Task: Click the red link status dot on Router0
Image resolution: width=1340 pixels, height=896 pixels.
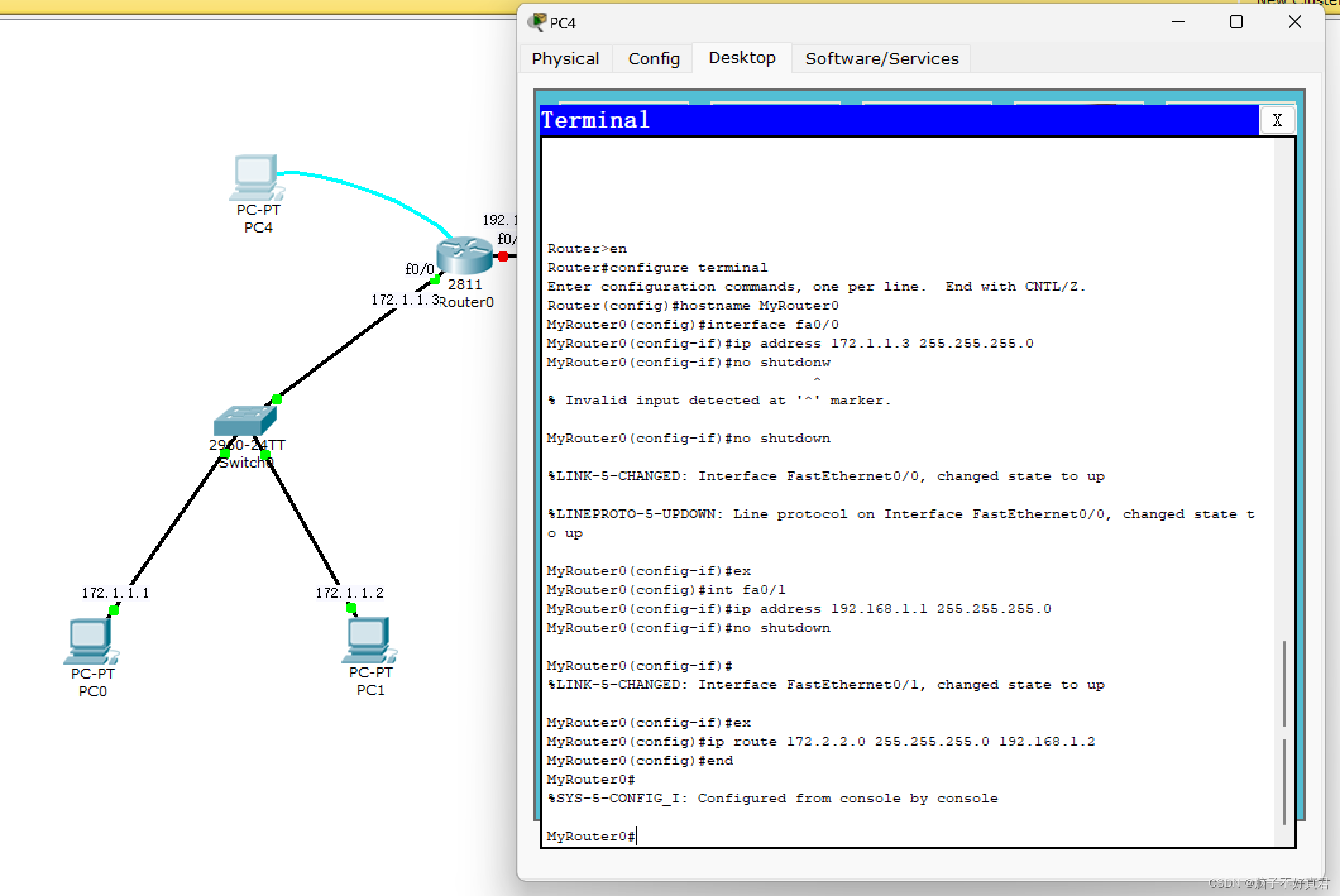Action: [503, 257]
